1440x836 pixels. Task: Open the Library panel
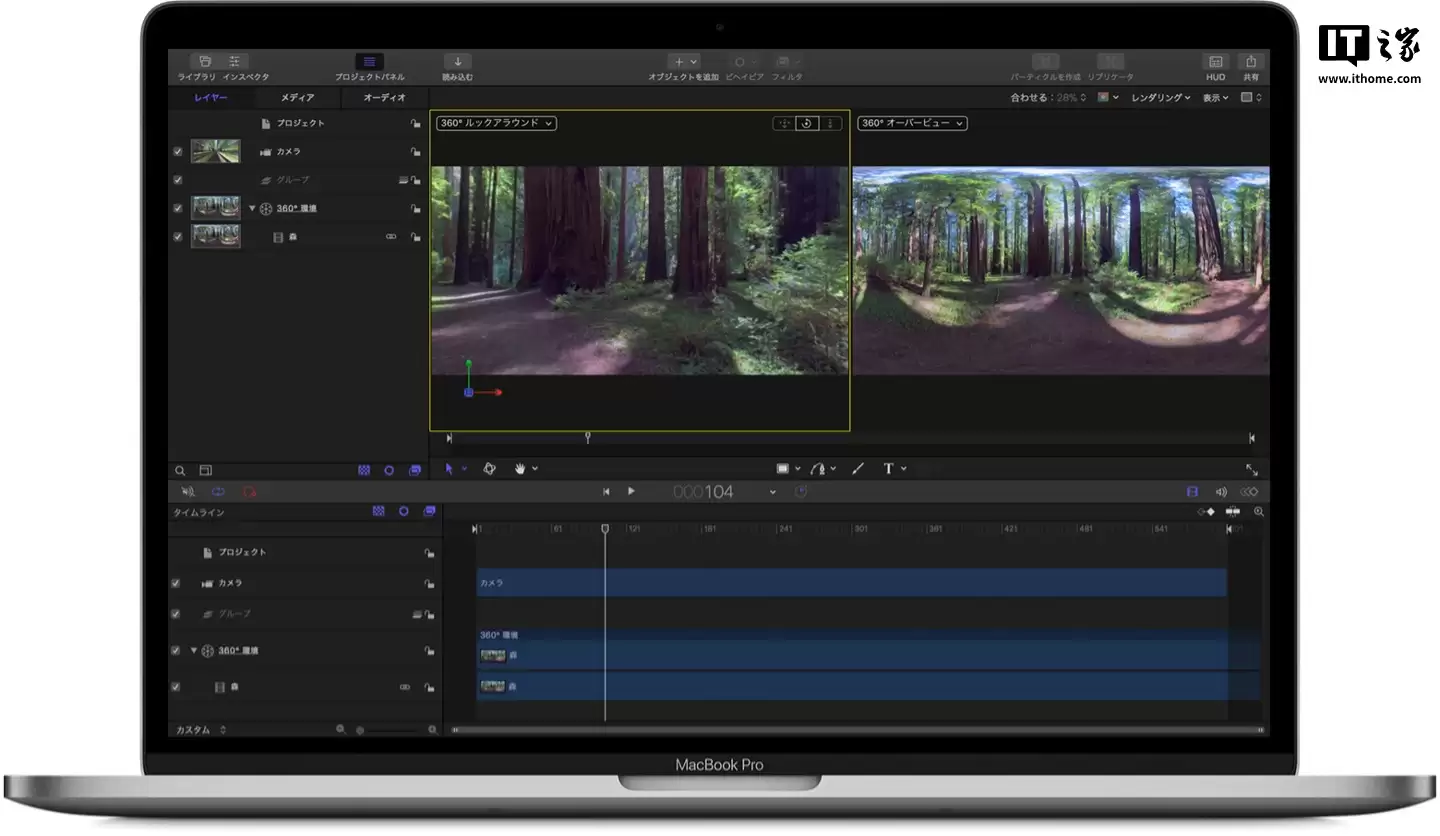pos(205,61)
